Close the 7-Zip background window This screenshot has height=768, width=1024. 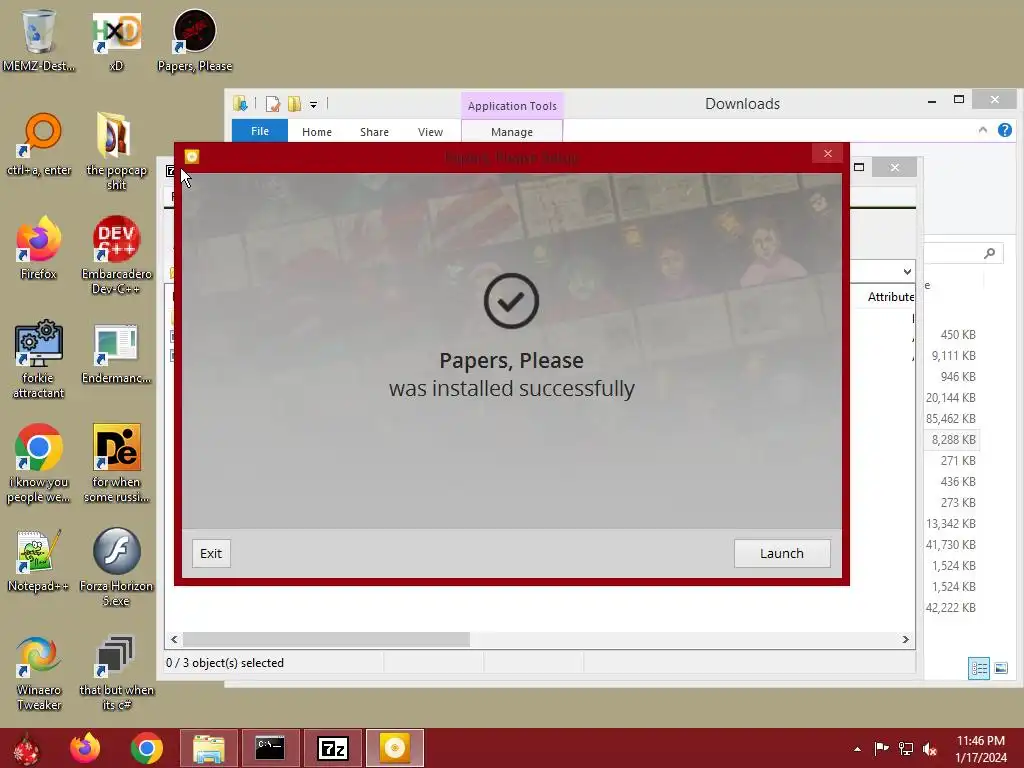point(895,167)
